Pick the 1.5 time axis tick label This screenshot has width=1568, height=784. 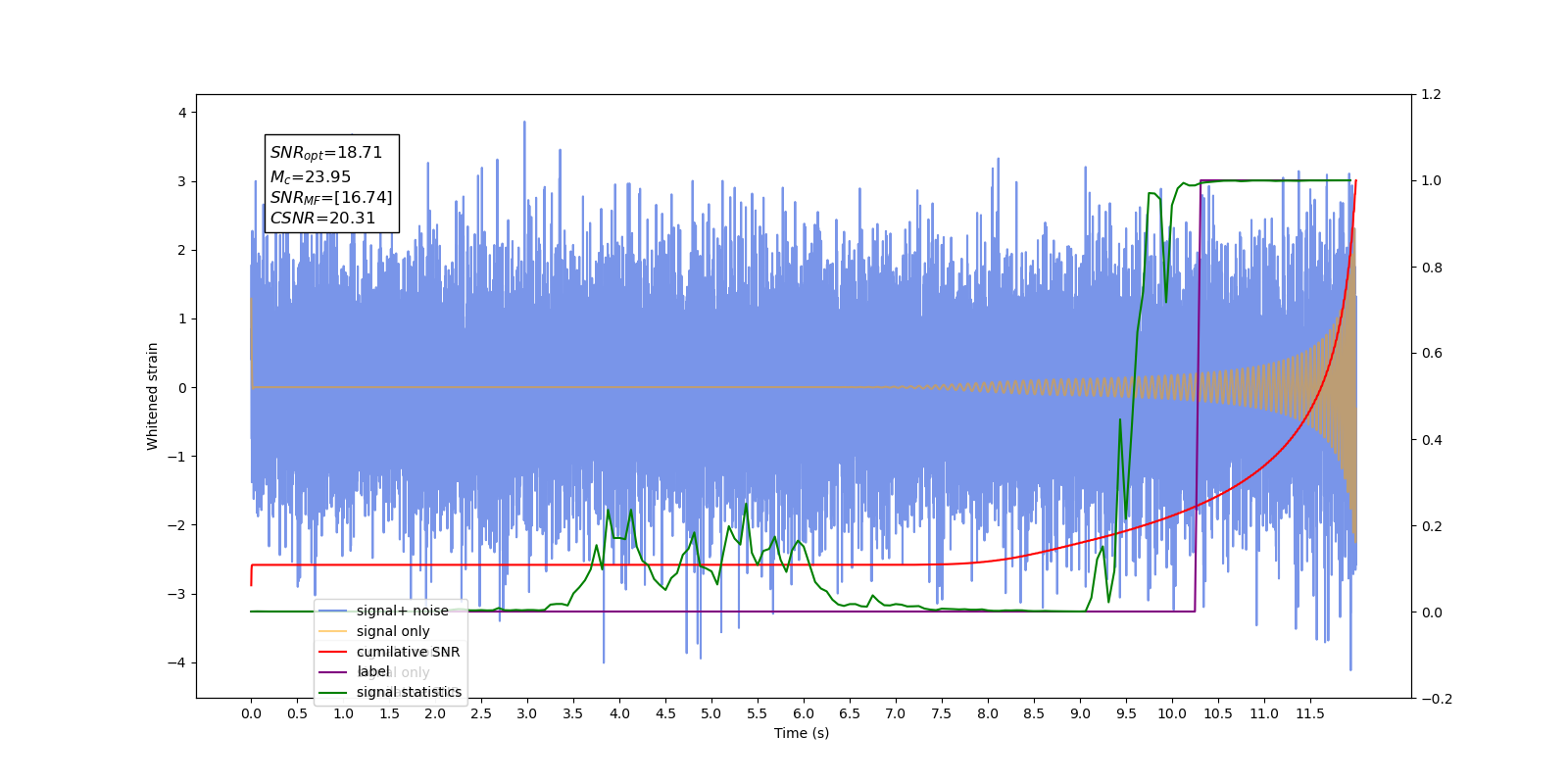(389, 713)
